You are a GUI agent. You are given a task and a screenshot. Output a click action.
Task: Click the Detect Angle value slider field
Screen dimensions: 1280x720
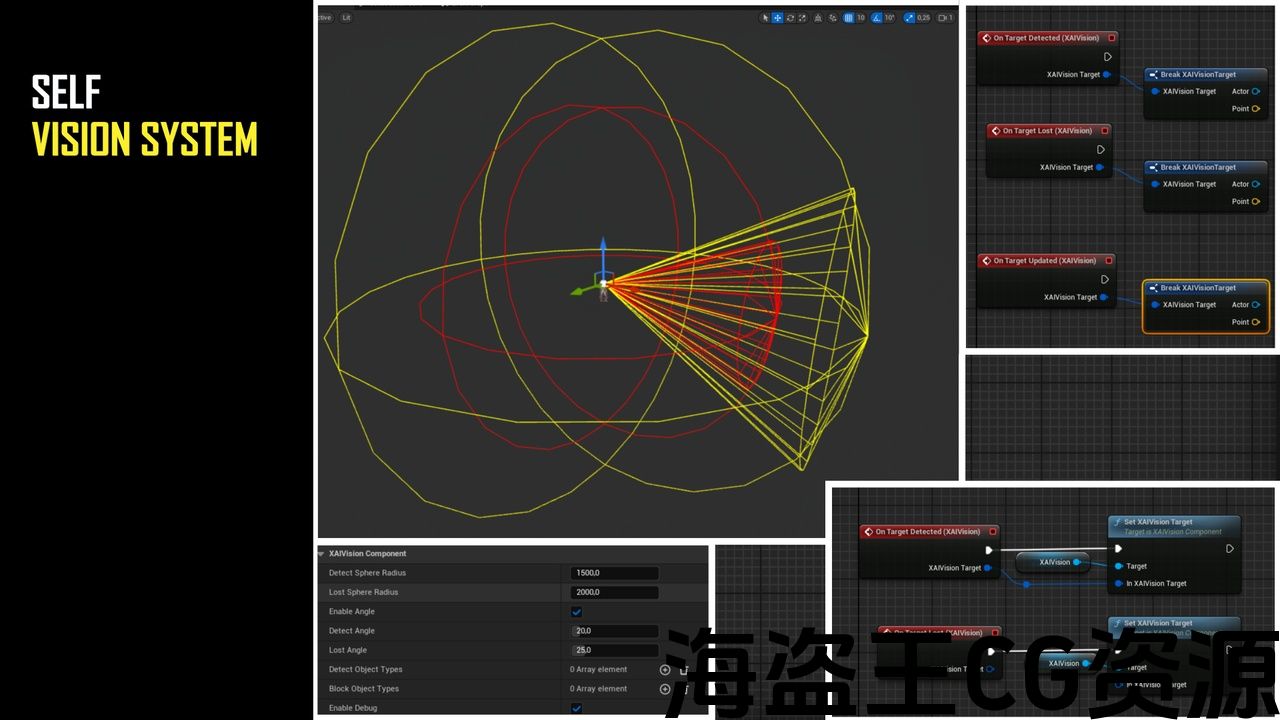615,631
